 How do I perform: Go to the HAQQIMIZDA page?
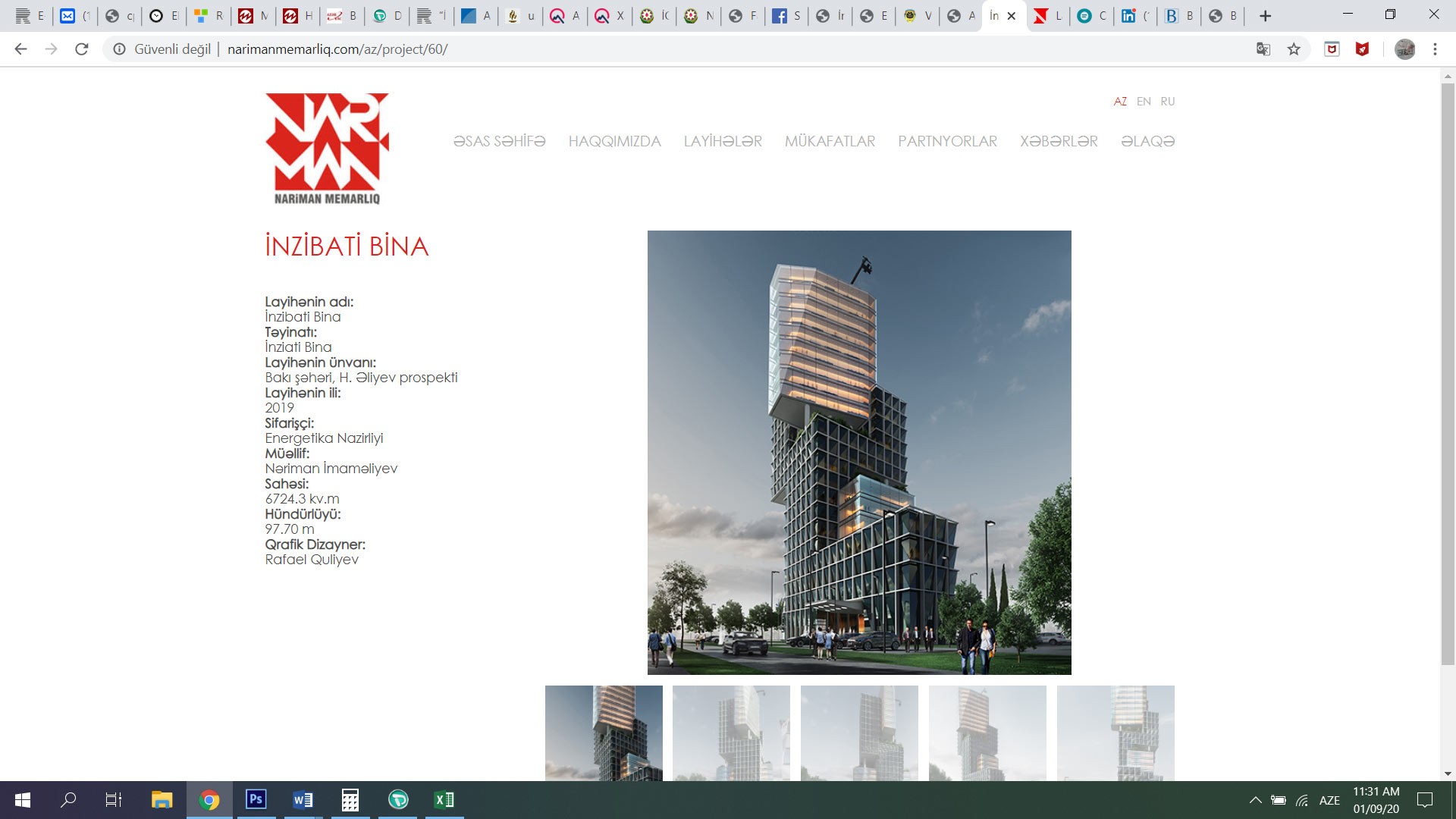(614, 141)
